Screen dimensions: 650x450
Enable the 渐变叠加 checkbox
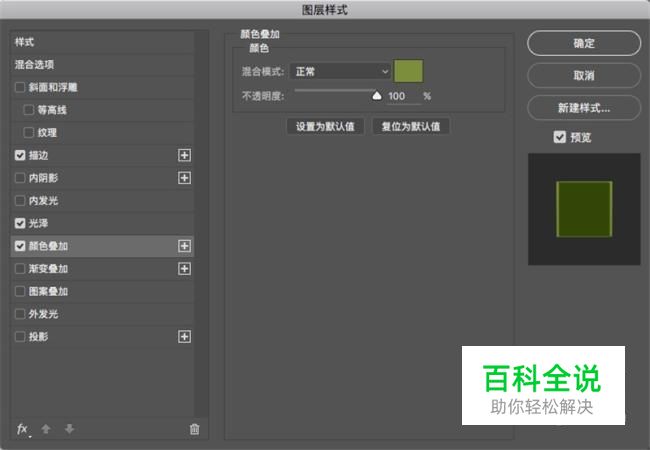point(20,269)
